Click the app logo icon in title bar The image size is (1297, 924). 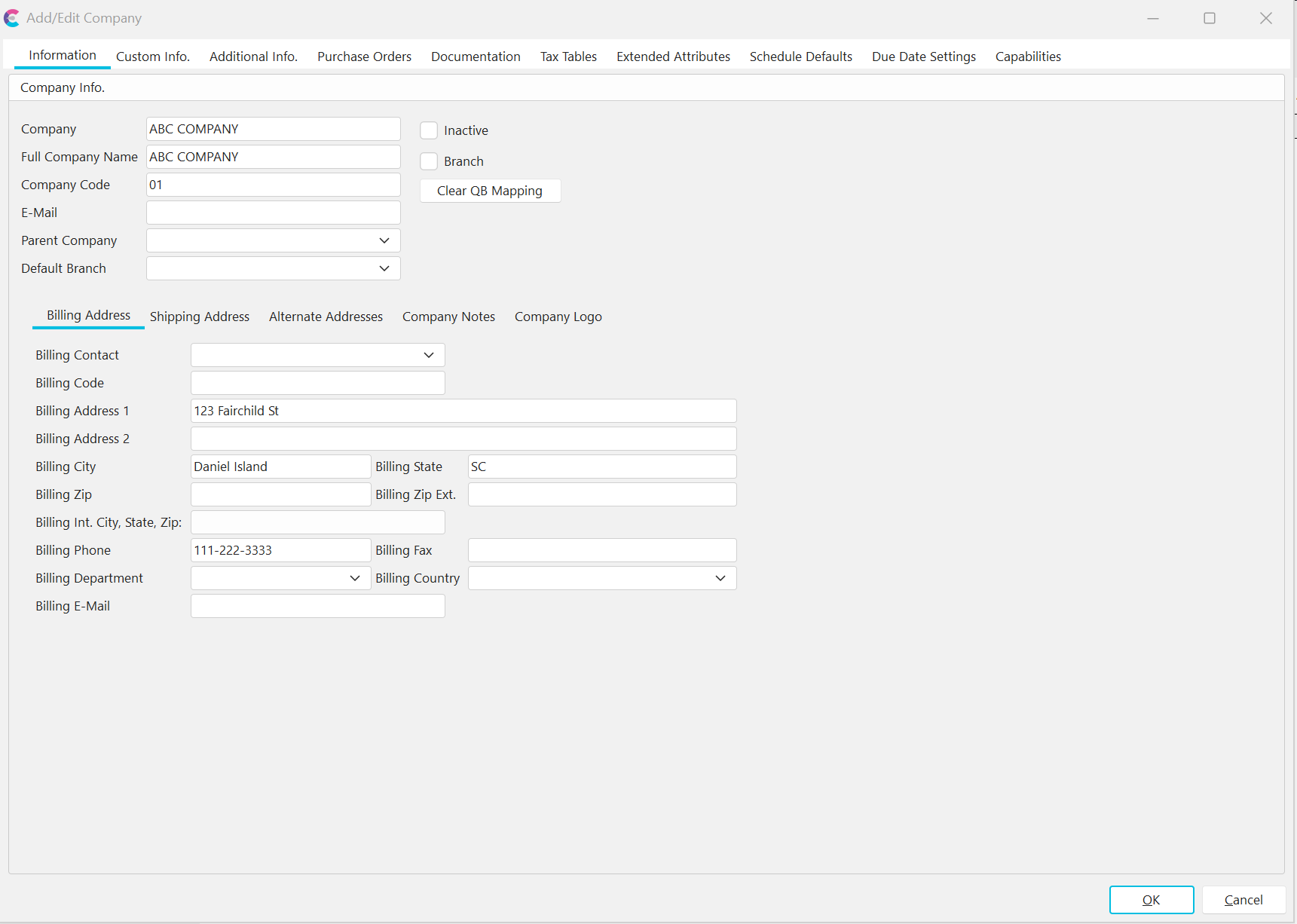point(12,18)
